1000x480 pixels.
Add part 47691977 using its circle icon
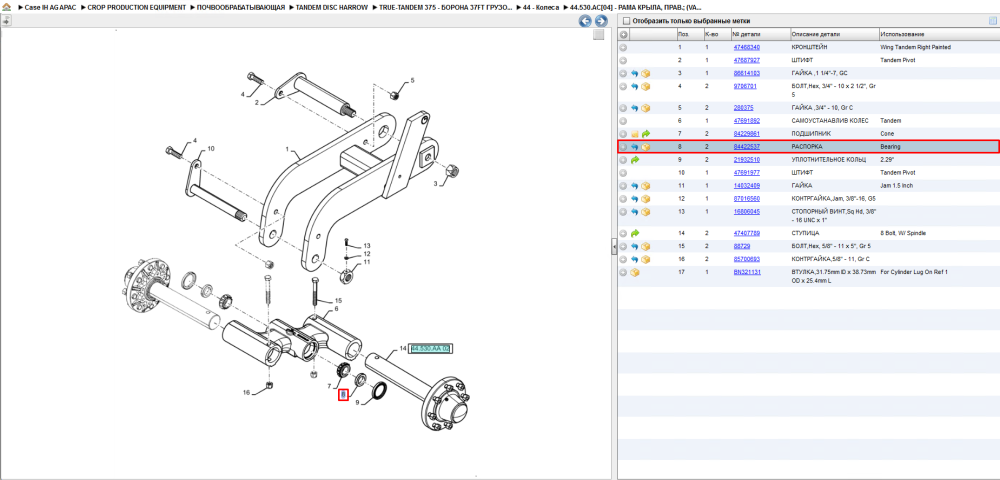coord(624,173)
